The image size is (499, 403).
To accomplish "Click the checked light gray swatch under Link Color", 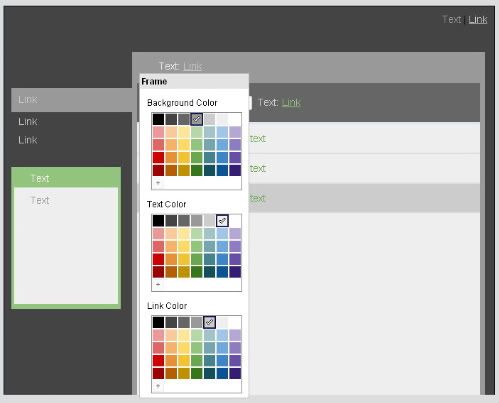I will (209, 322).
